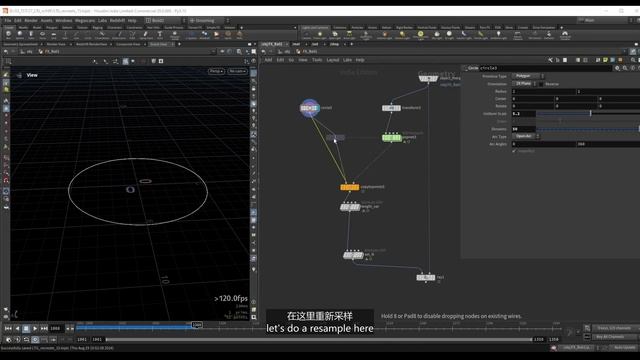
Task: Select the green node below transform1
Action: (x=391, y=138)
